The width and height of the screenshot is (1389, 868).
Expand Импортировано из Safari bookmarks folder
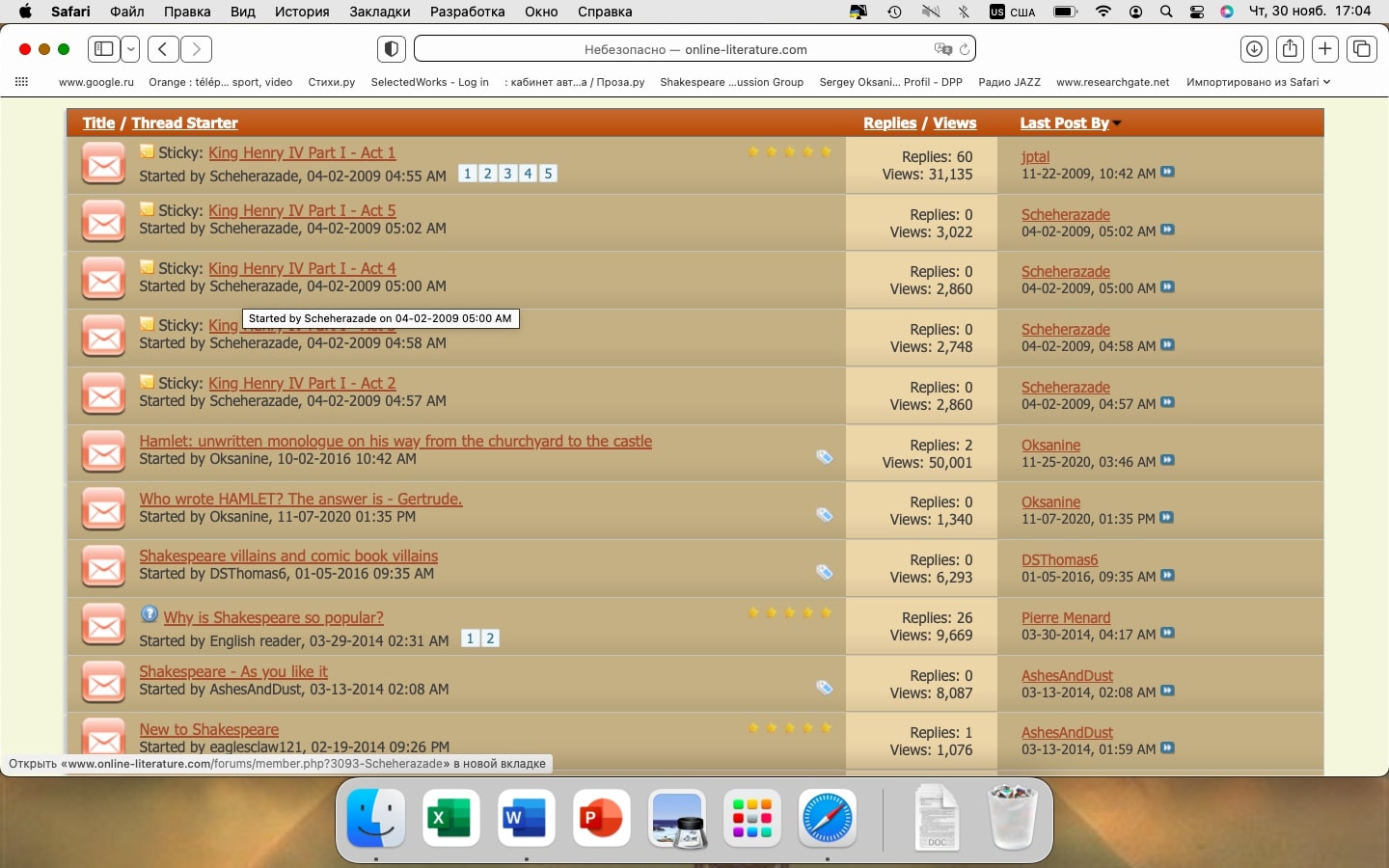coord(1258,82)
